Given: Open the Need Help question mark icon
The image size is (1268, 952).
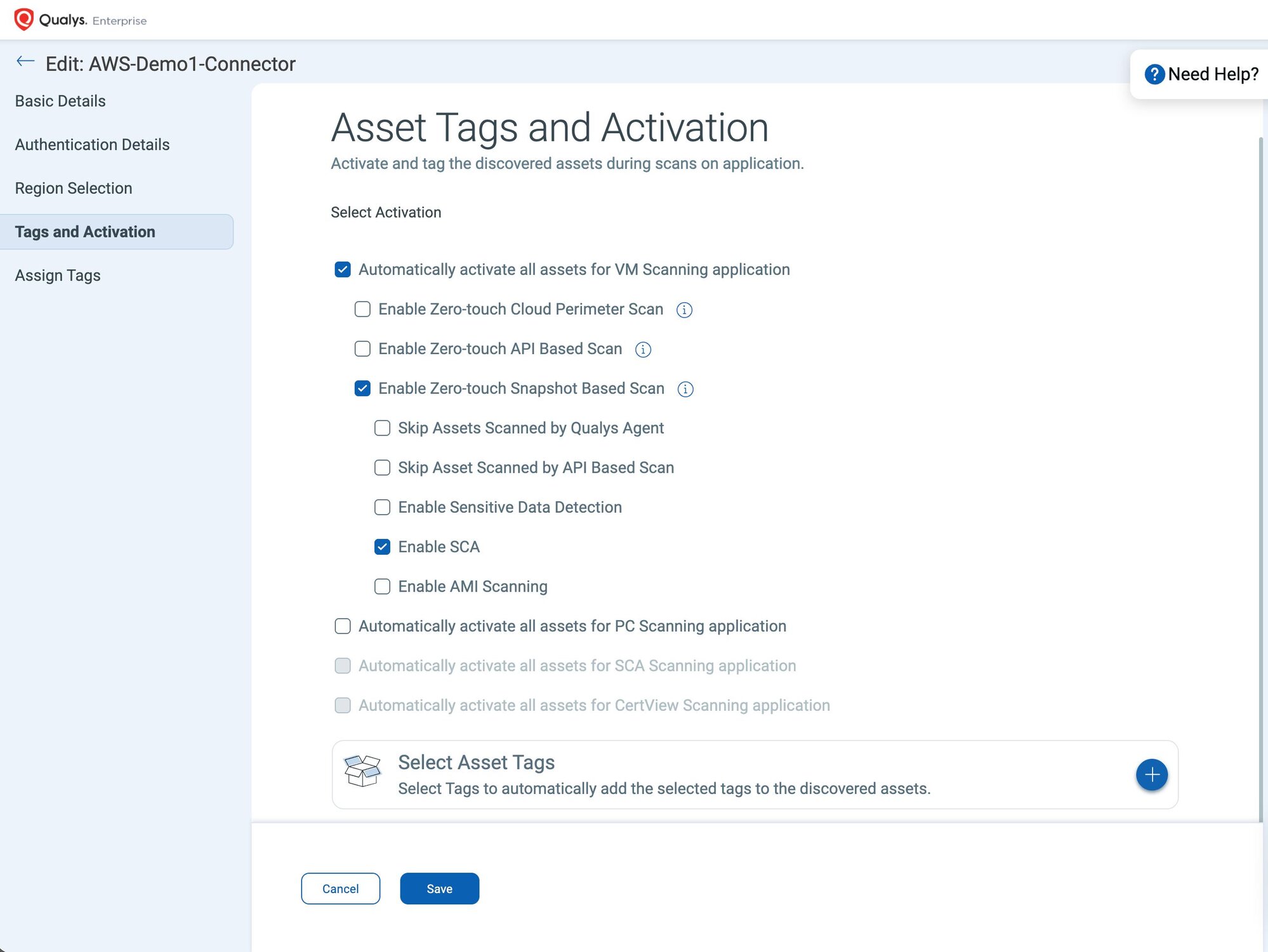Looking at the screenshot, I should click(1154, 74).
